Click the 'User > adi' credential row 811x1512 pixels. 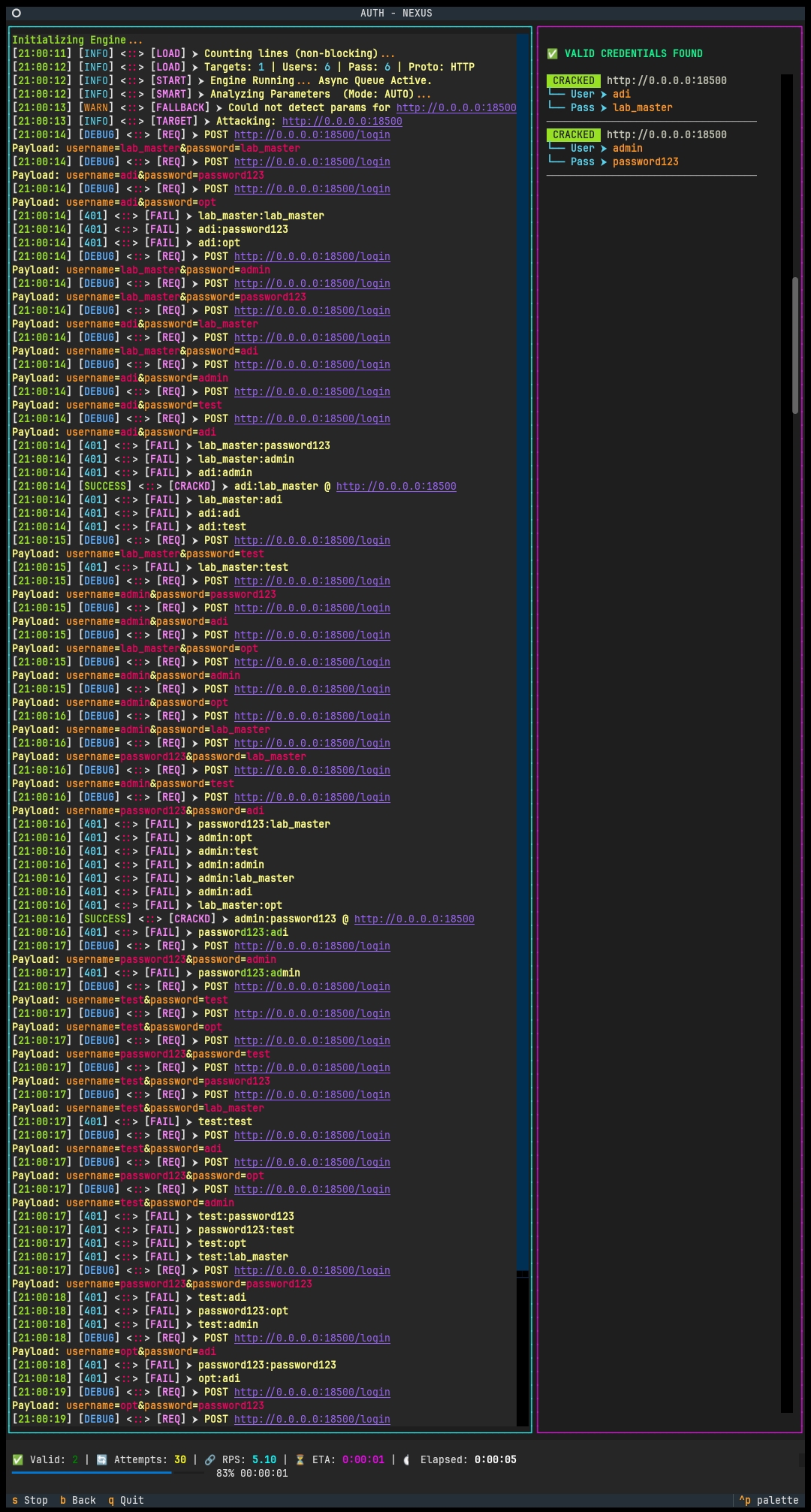589,94
